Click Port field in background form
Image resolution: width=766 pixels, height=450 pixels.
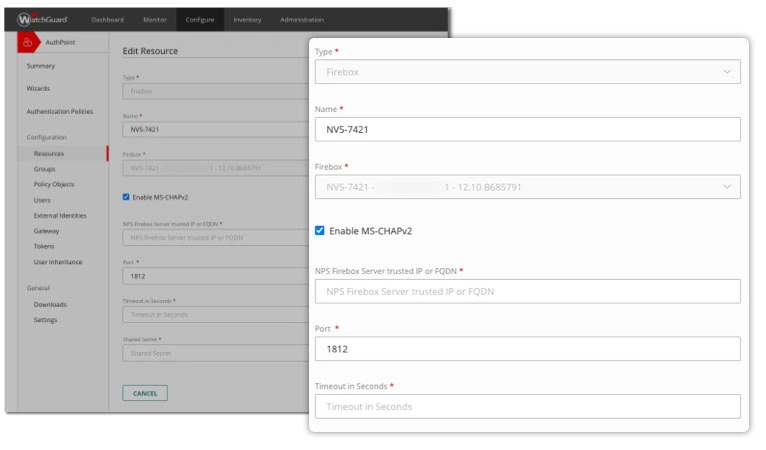(215, 276)
